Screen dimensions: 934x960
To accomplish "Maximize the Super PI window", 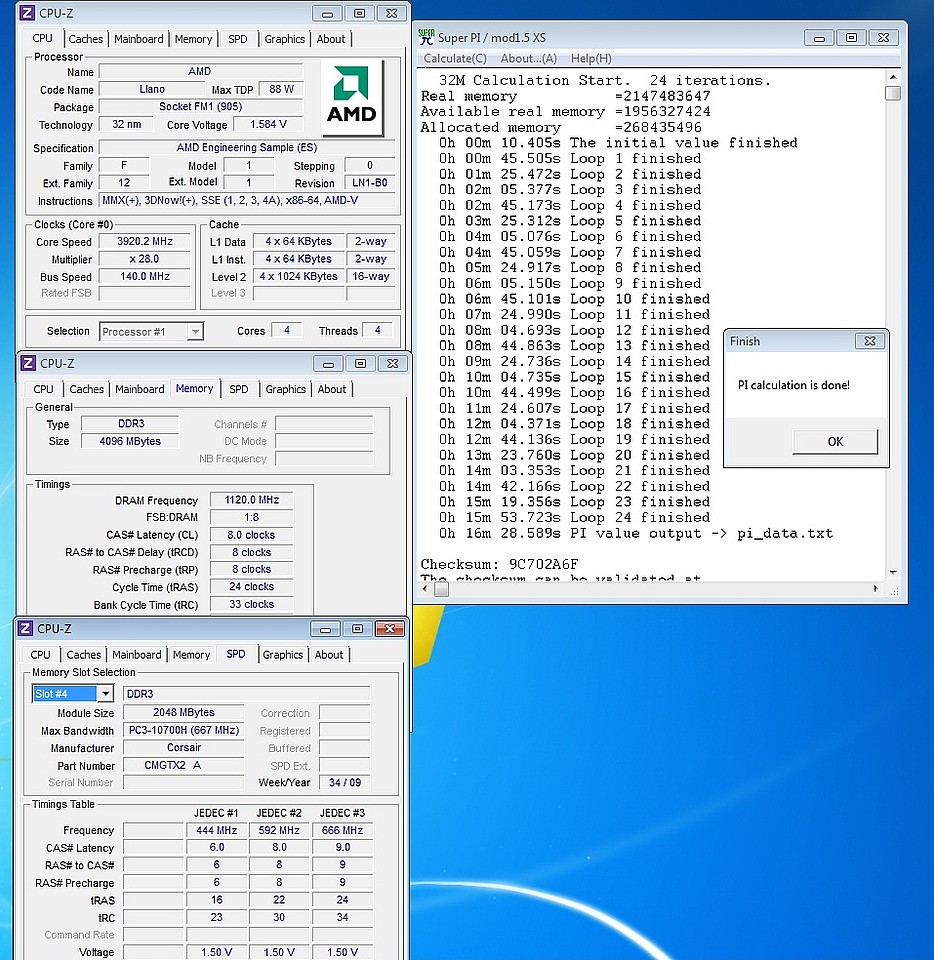I will [851, 38].
